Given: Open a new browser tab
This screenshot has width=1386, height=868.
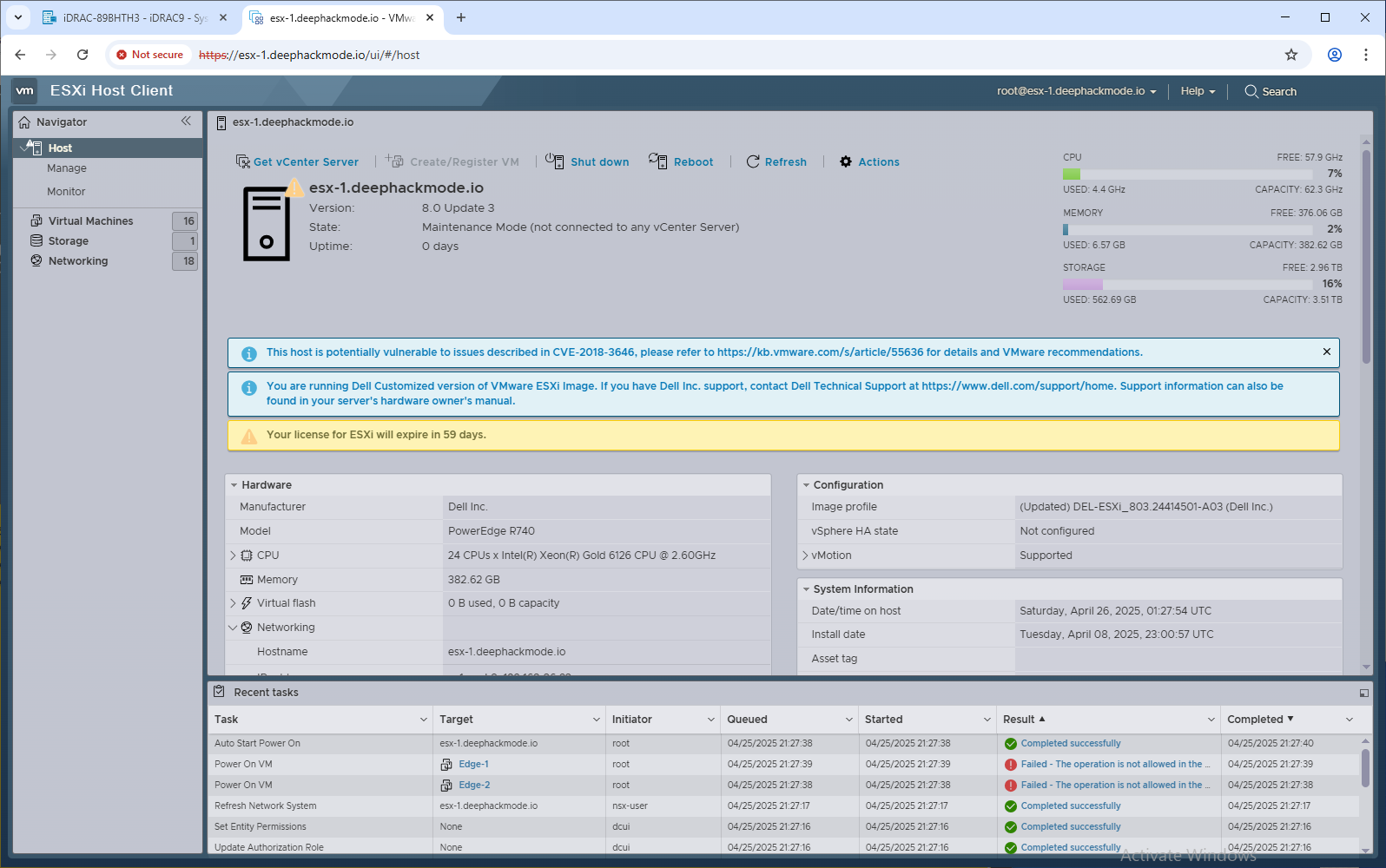Looking at the screenshot, I should 461,17.
